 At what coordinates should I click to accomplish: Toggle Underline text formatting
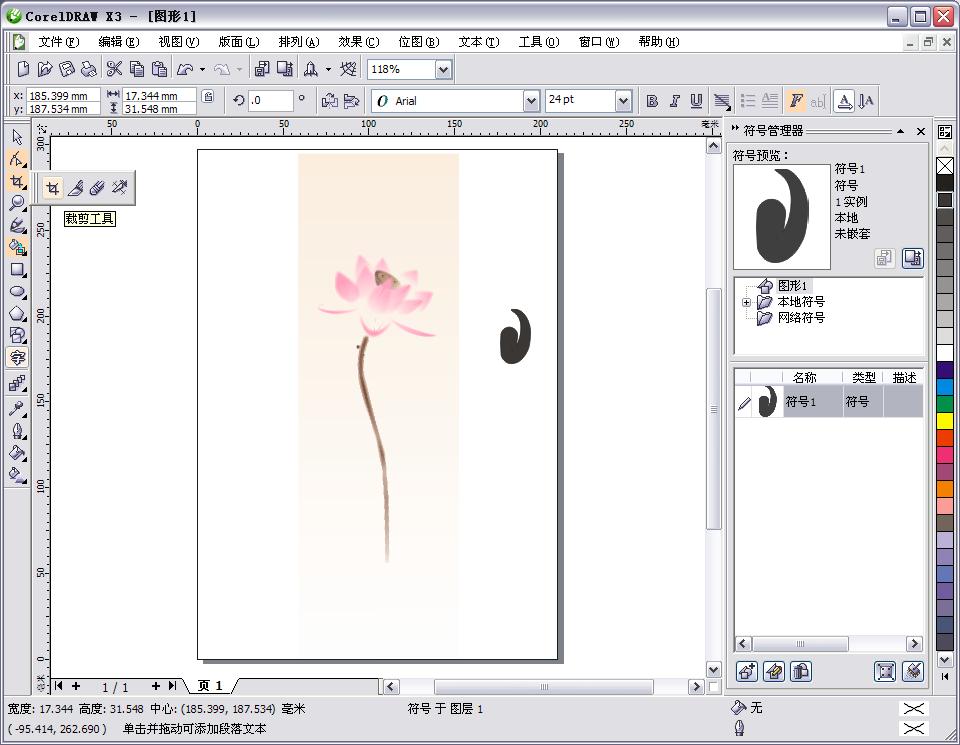point(696,101)
